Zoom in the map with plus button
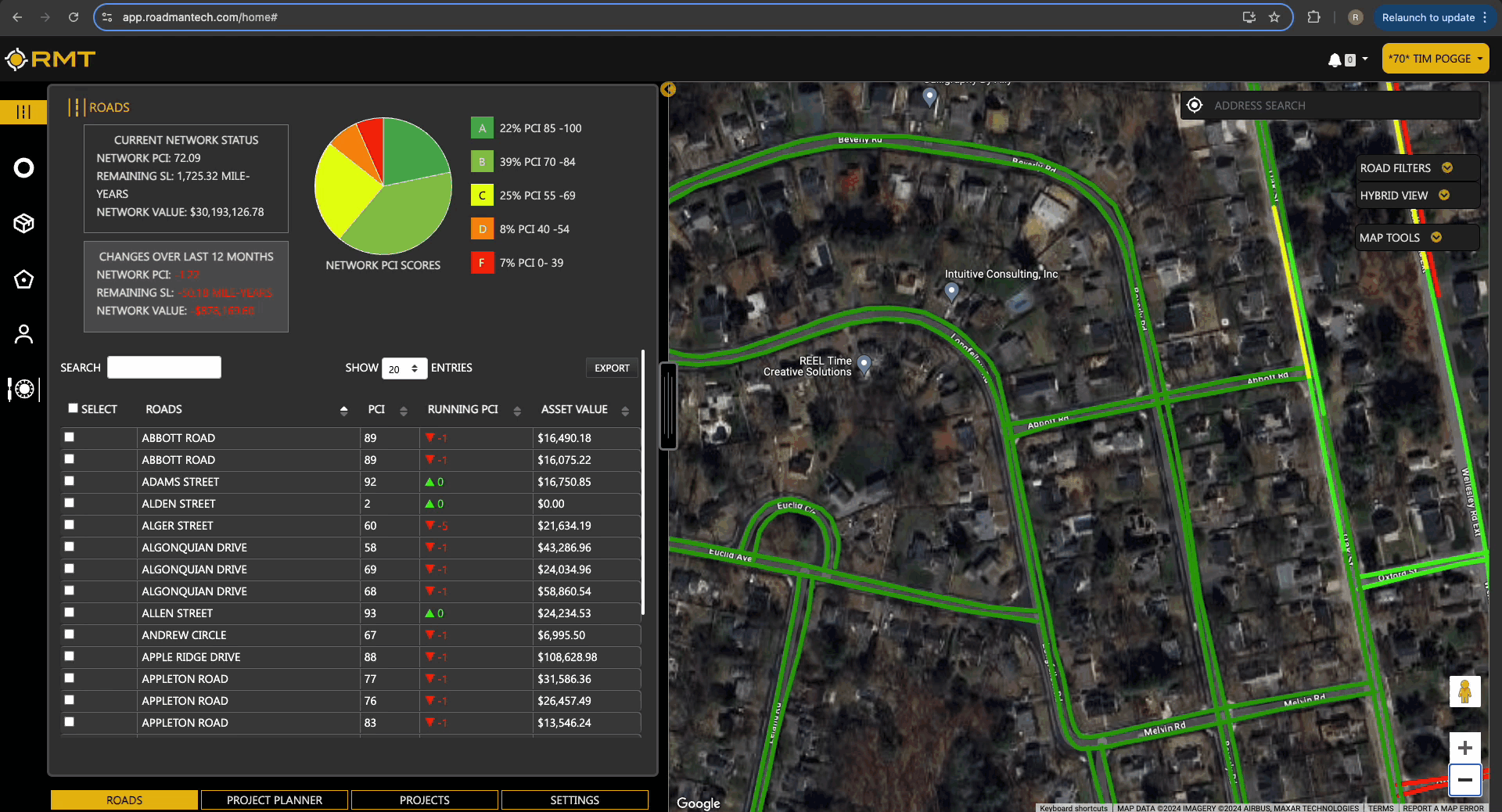This screenshot has width=1502, height=812. 1464,748
